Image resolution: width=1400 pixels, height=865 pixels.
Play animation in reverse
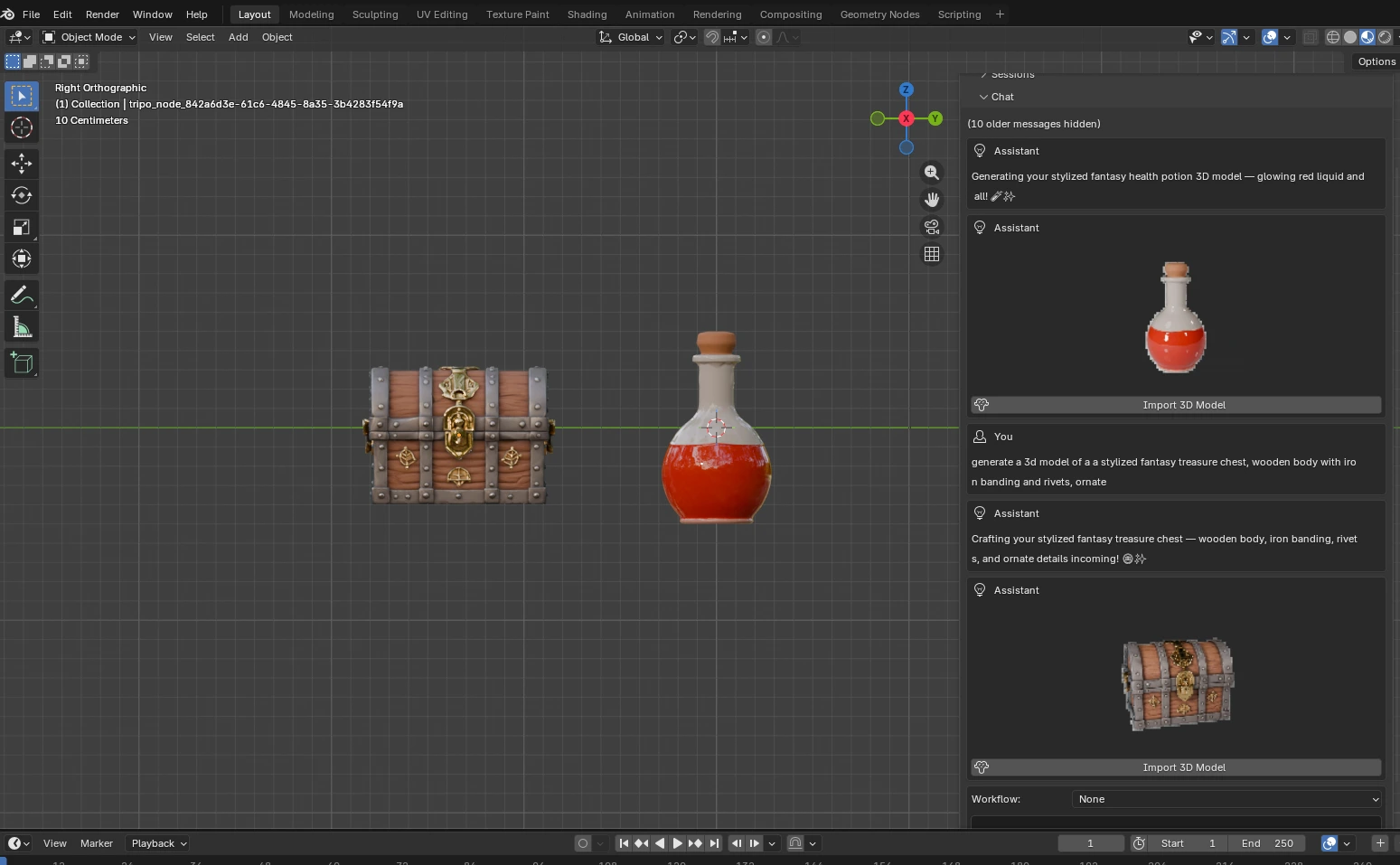(660, 843)
